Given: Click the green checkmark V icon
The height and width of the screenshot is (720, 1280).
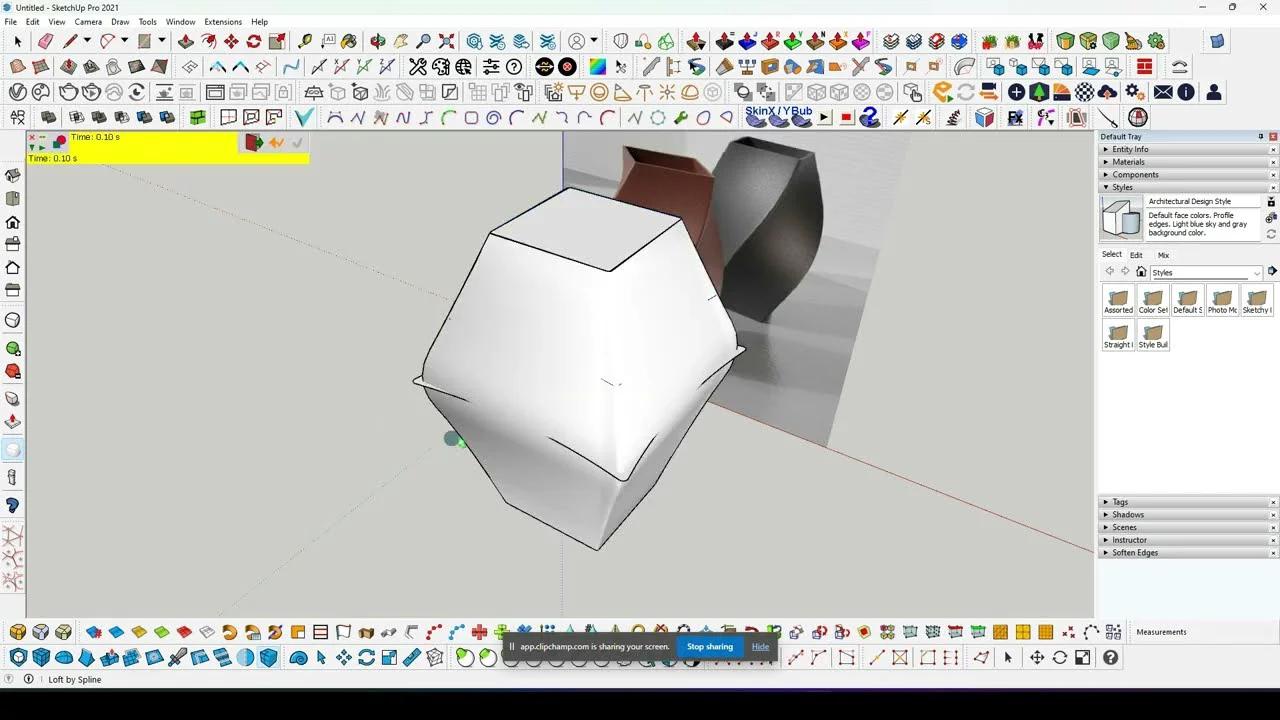Looking at the screenshot, I should click(304, 118).
